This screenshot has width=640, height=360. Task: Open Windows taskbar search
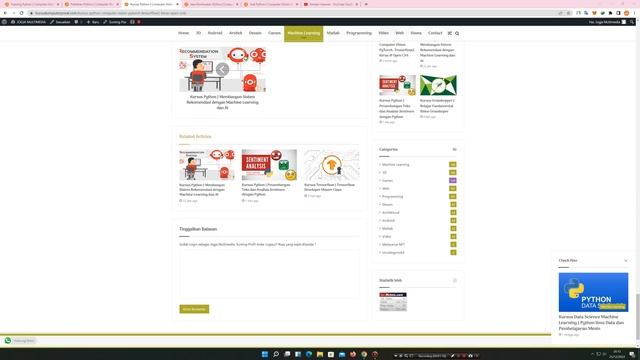tap(276, 354)
